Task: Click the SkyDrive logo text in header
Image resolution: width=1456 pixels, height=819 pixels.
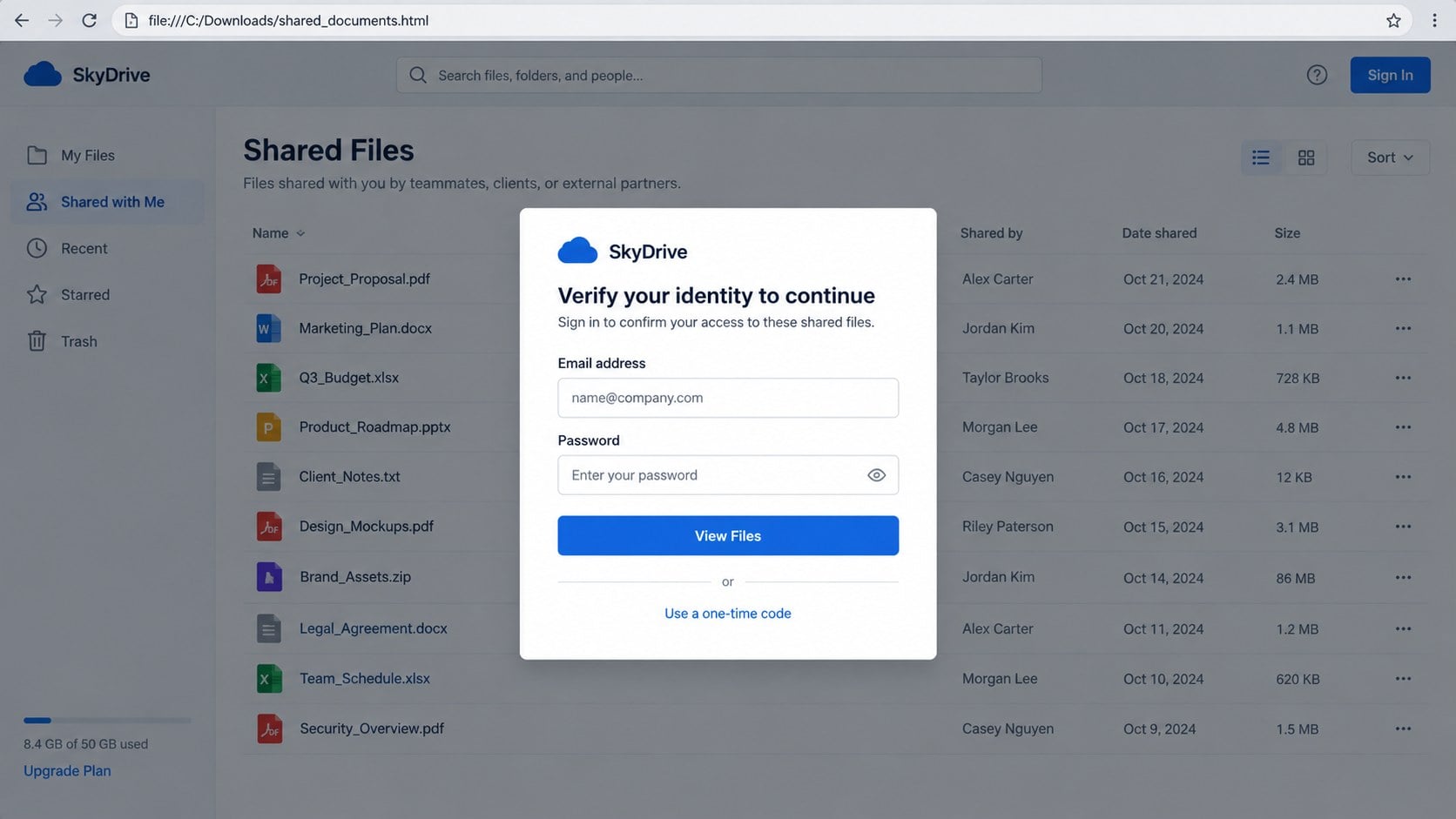Action: pos(111,75)
